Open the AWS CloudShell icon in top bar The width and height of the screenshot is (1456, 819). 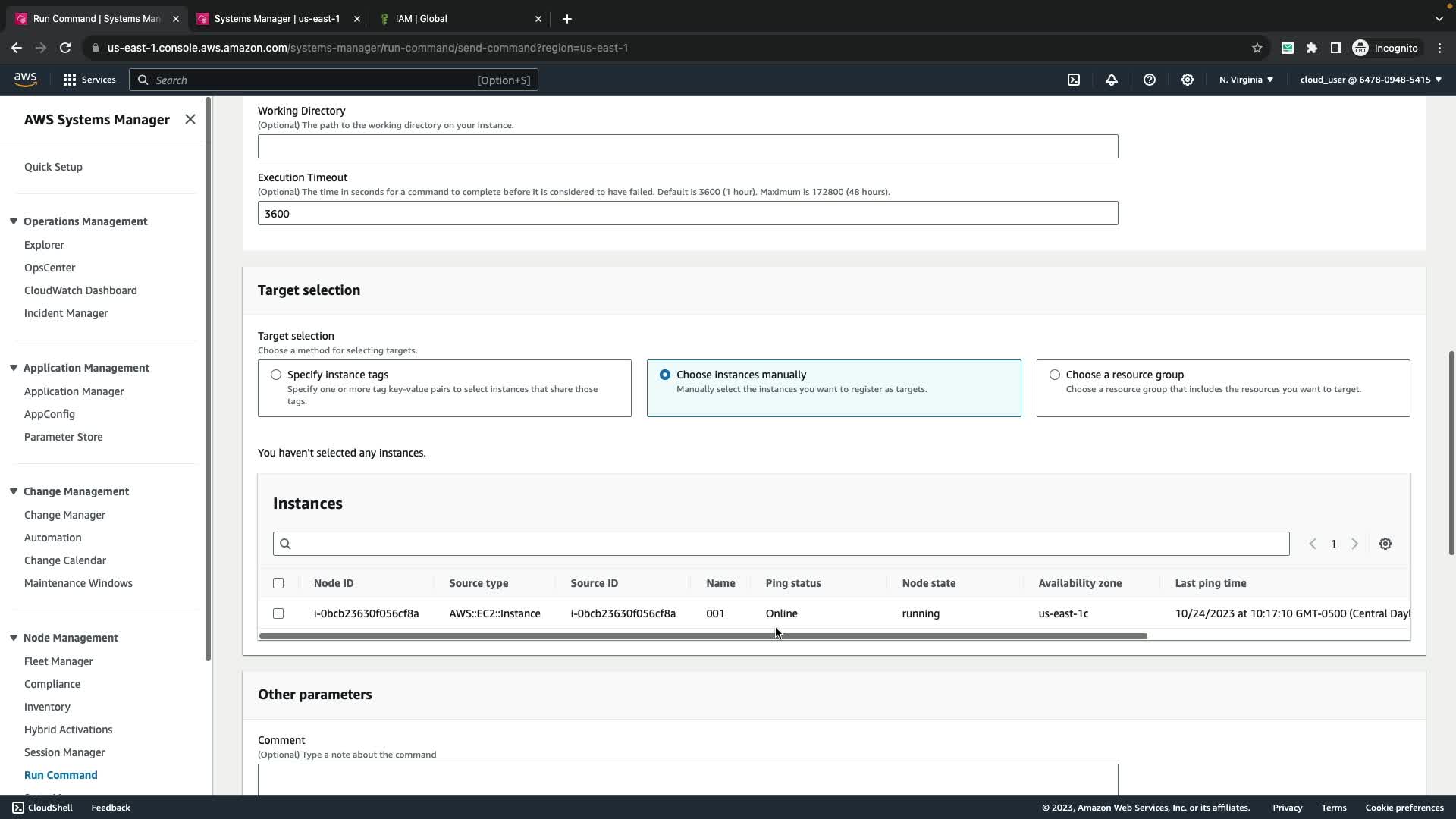coord(1074,80)
